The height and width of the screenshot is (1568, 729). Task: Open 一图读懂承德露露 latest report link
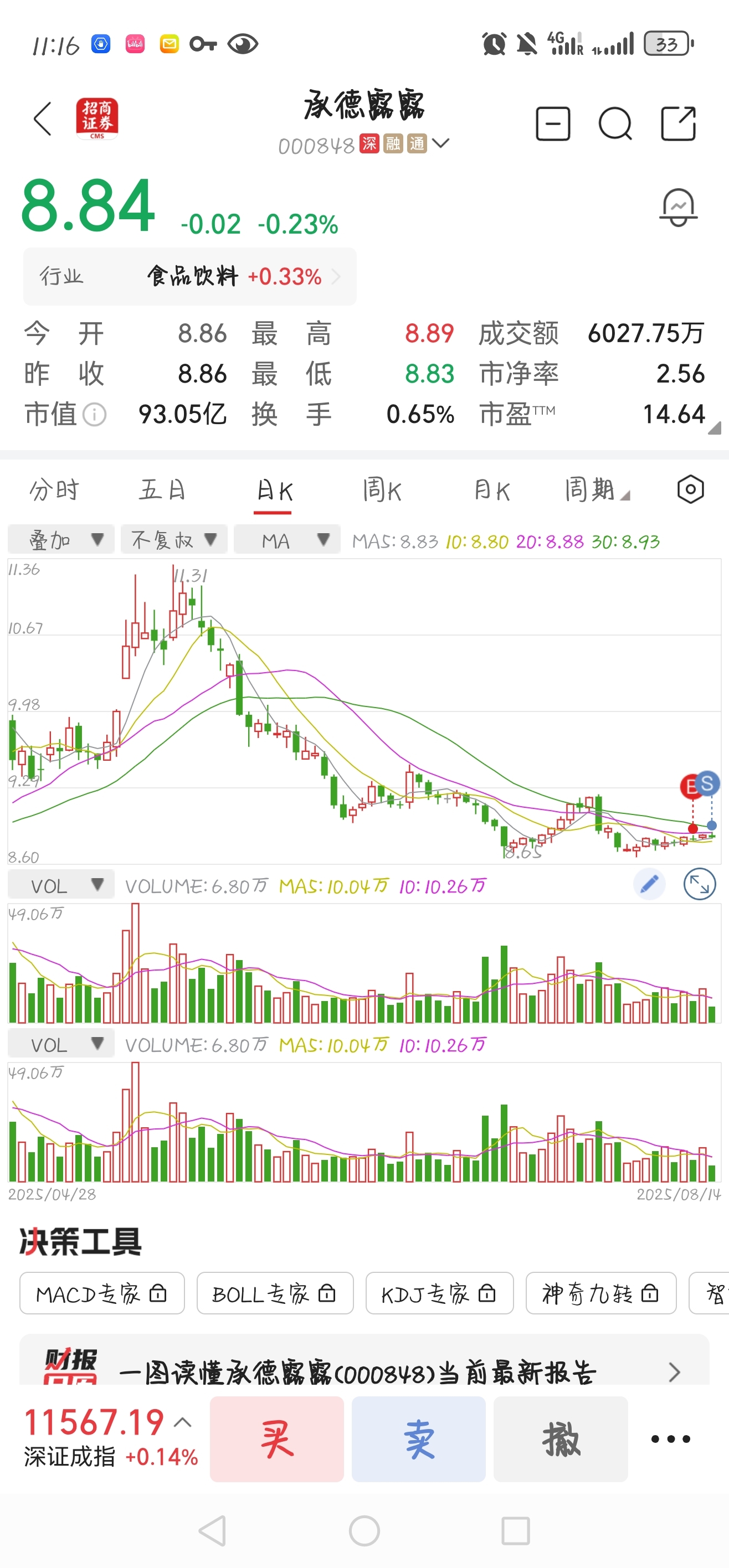pyautogui.click(x=357, y=1372)
